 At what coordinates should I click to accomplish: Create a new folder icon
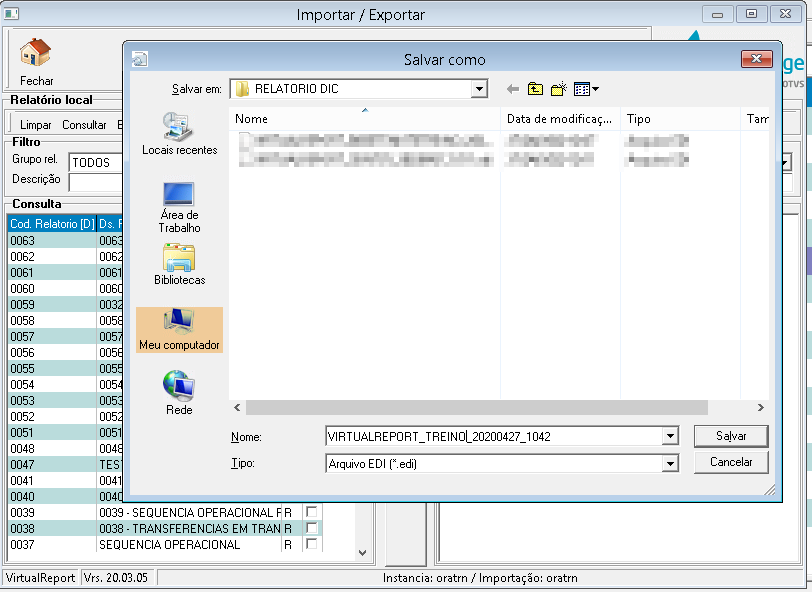coord(559,89)
